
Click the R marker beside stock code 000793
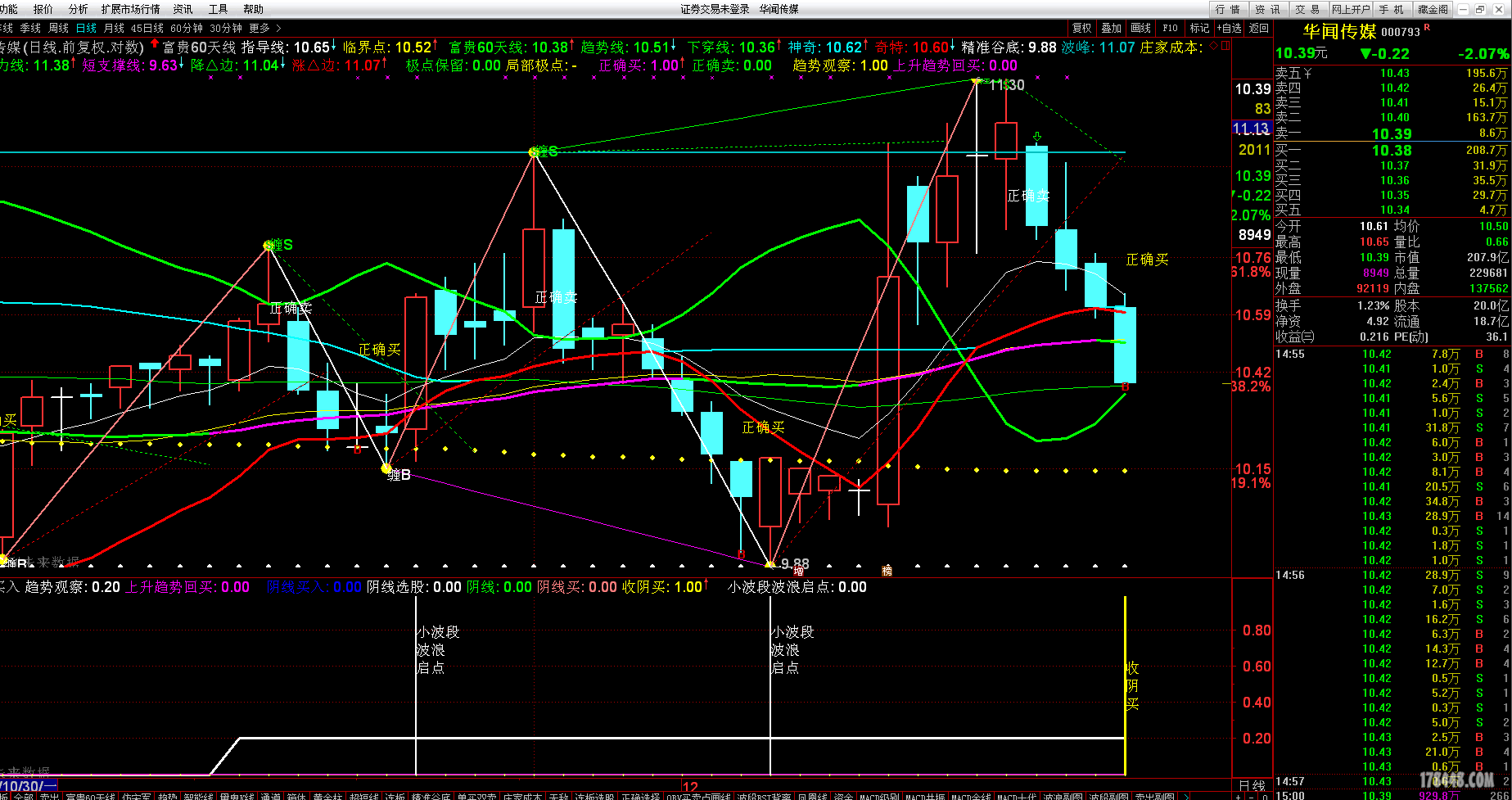click(x=1428, y=28)
